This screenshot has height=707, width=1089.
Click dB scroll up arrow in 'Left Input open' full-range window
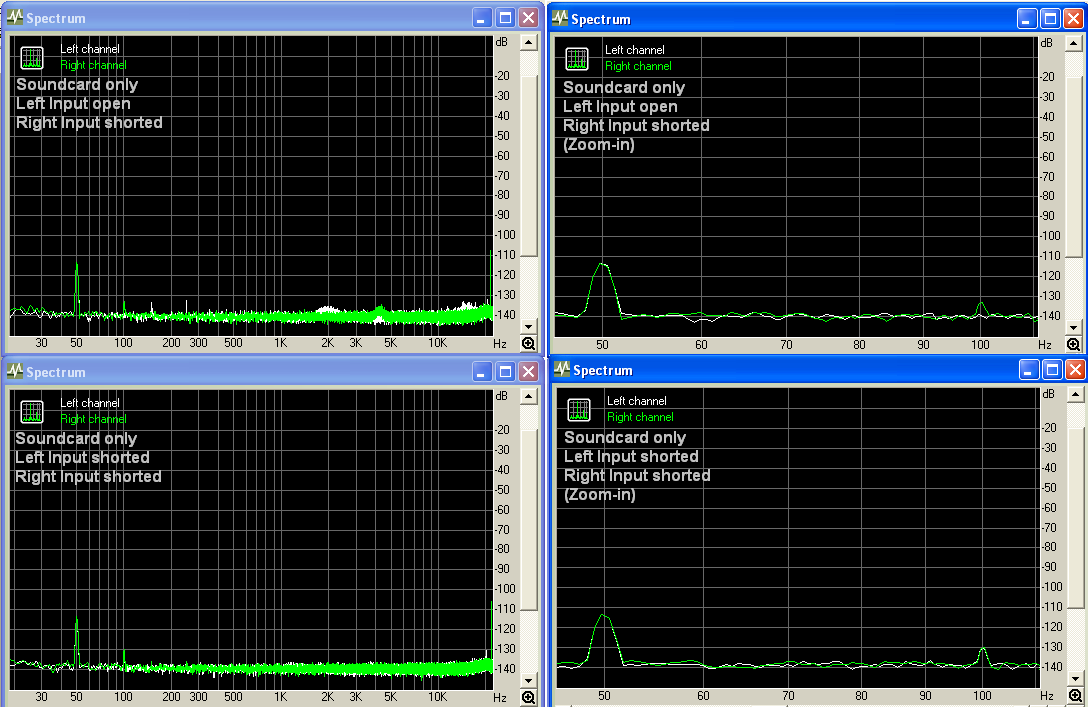[529, 43]
